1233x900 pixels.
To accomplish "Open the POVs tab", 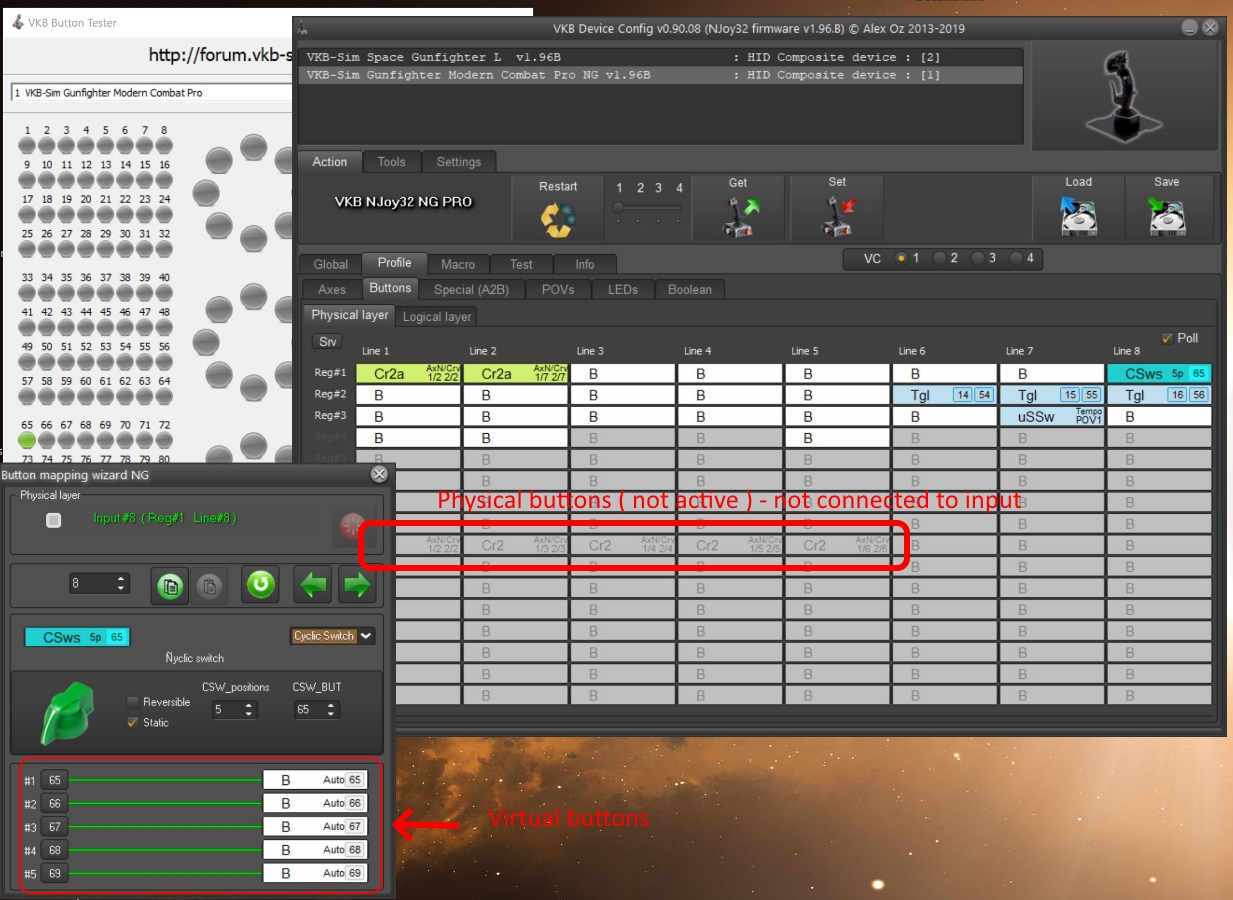I will tap(558, 290).
